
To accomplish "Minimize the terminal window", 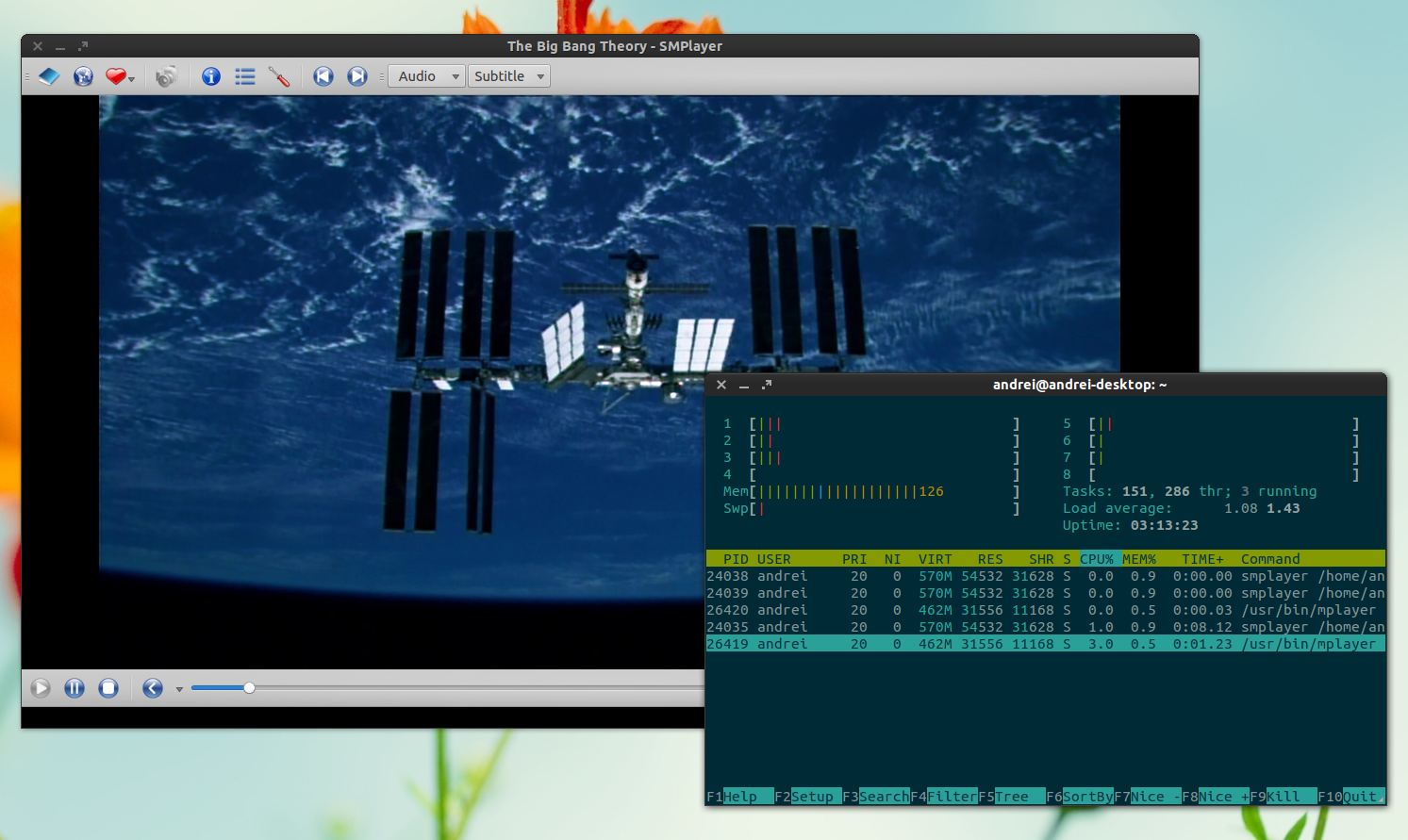I will [744, 385].
